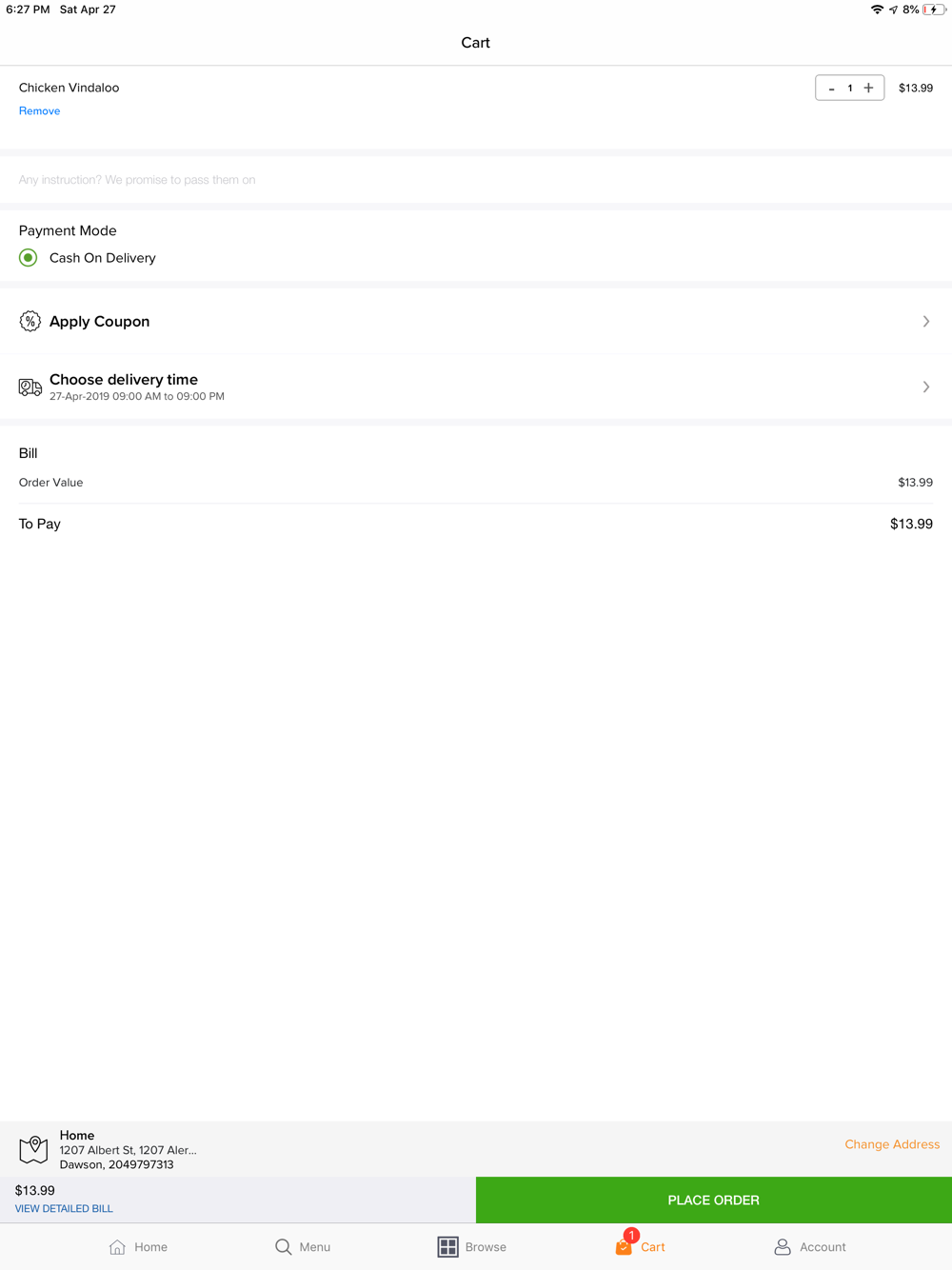This screenshot has height=1270, width=952.
Task: Open Home tab house icon
Action: 117,1246
